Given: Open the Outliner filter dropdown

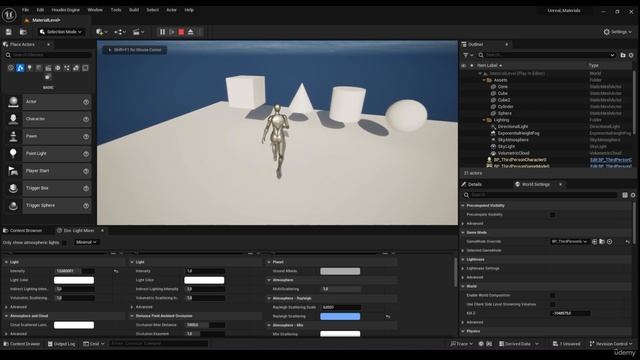Looking at the screenshot, I should 468,55.
